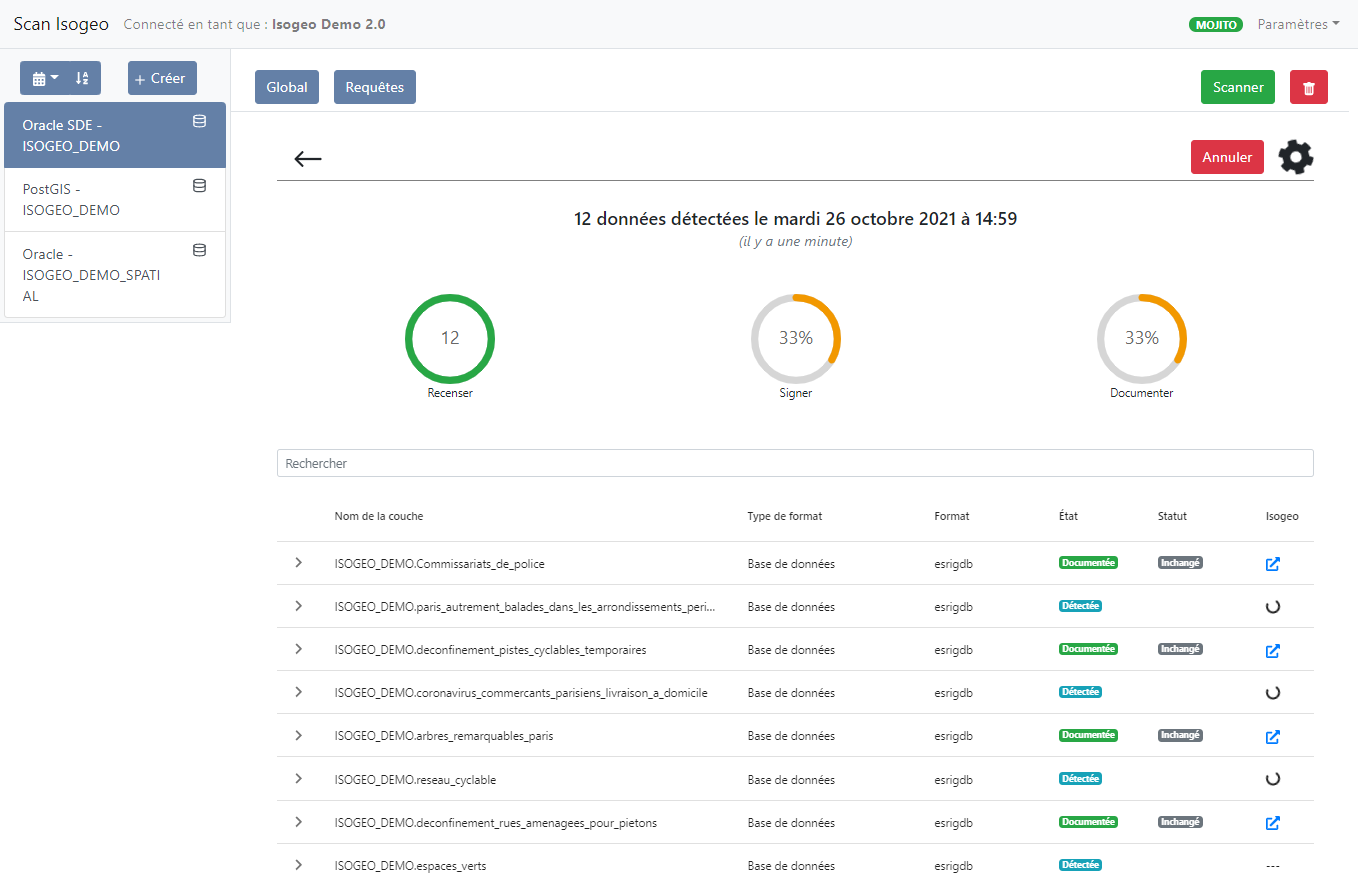The width and height of the screenshot is (1358, 886).
Task: Select Oracle - ISOGEO_DEMO_SPATIAL entry
Action: [x=115, y=275]
